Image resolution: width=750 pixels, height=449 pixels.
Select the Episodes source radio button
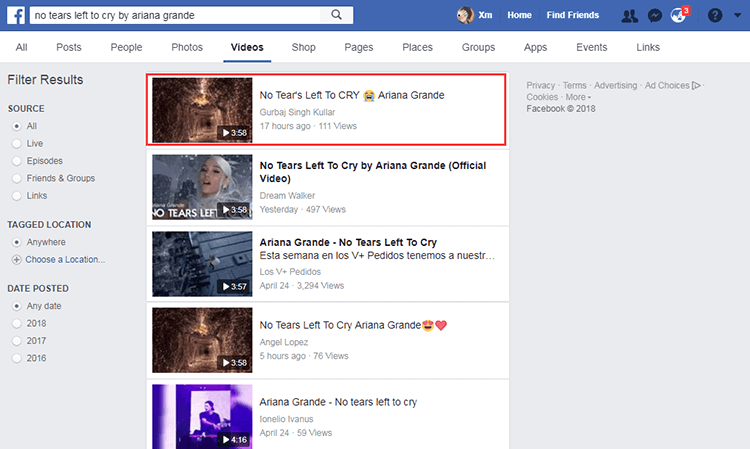pos(17,161)
